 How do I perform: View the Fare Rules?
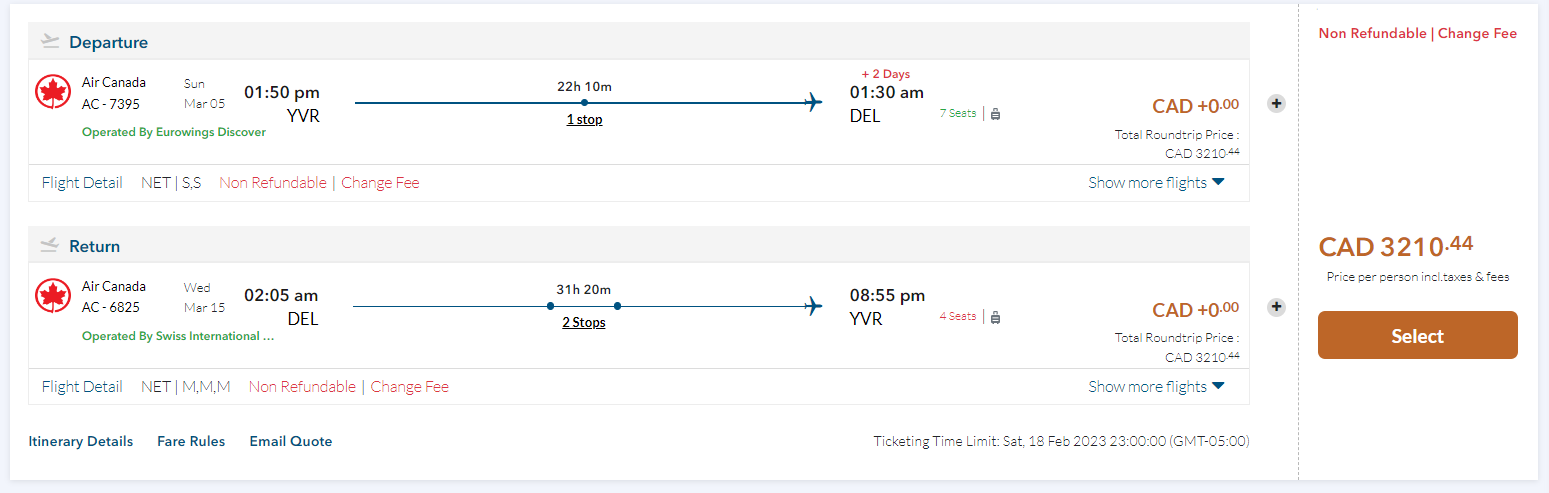click(191, 441)
